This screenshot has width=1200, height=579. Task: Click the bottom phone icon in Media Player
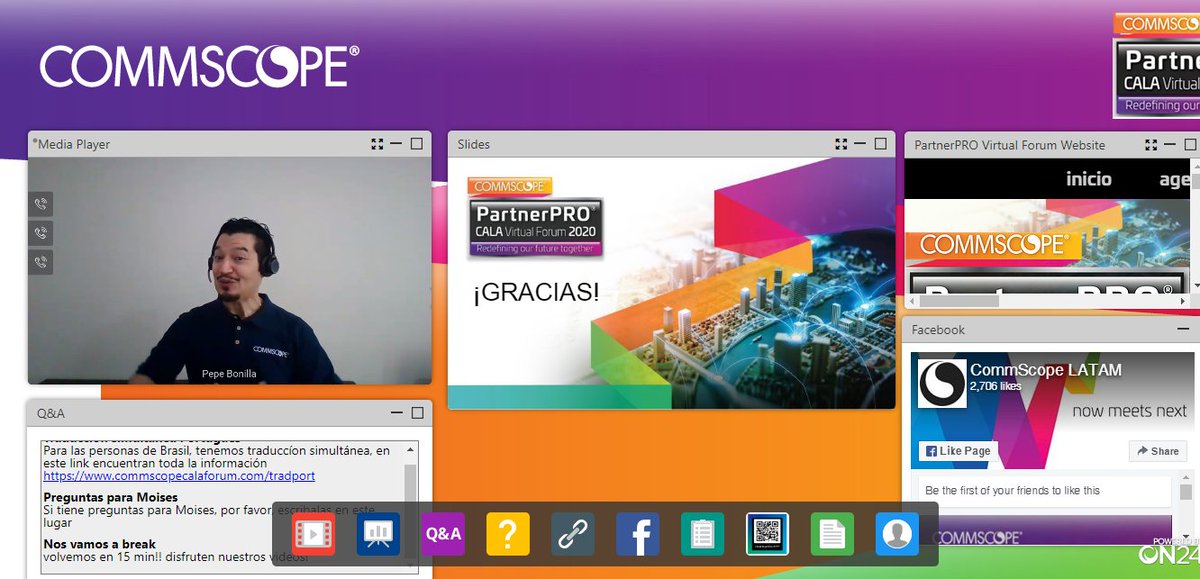pos(41,262)
